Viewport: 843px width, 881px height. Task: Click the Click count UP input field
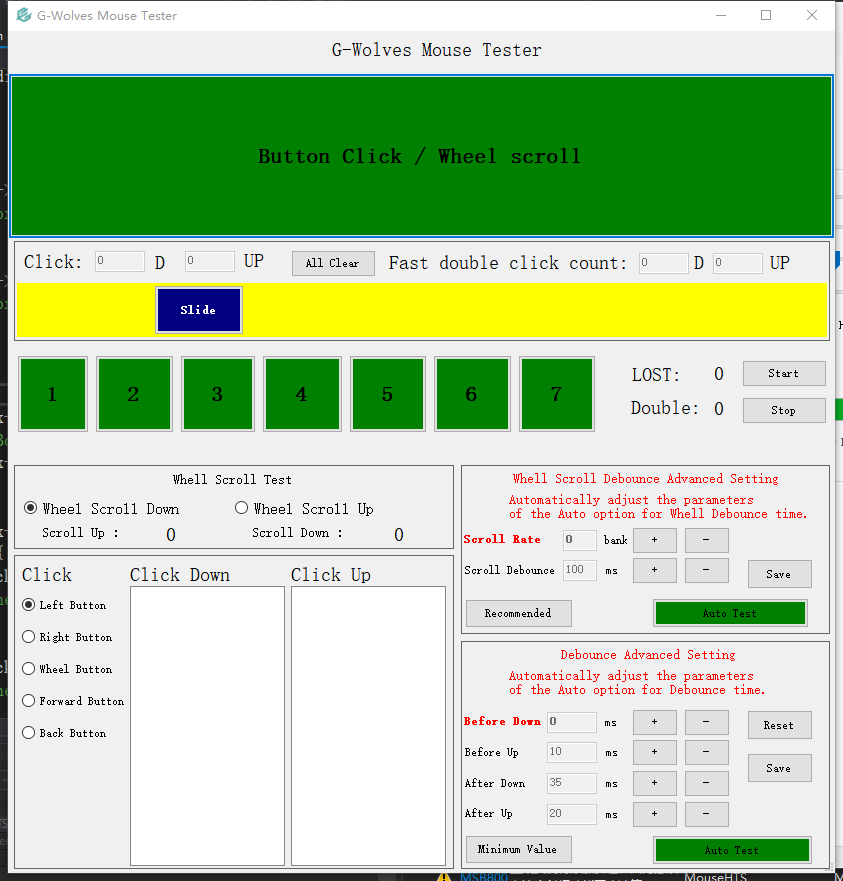pos(210,262)
